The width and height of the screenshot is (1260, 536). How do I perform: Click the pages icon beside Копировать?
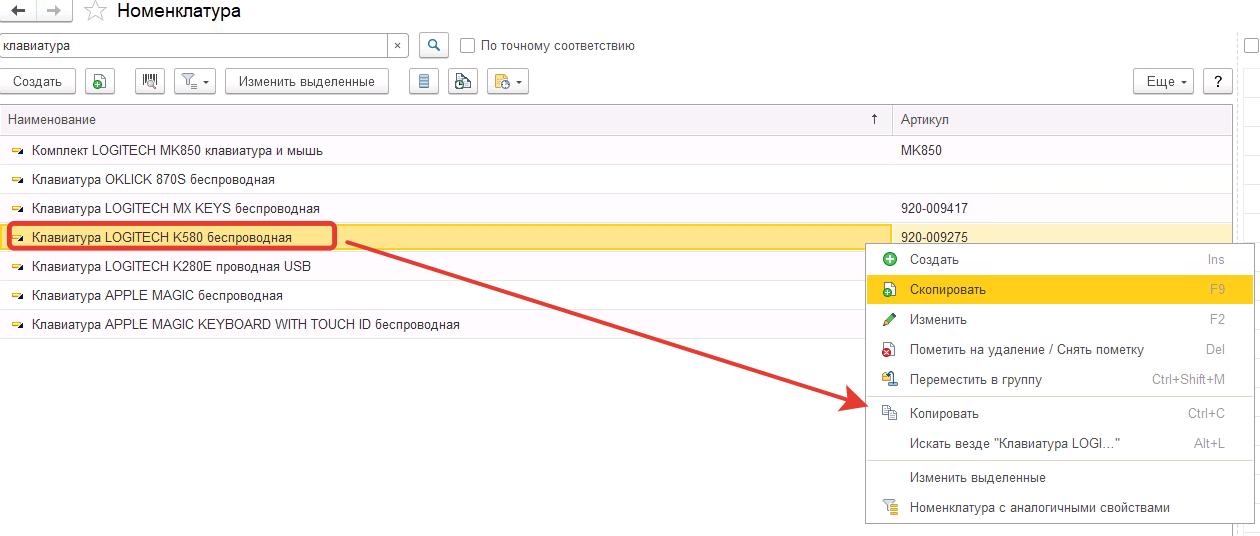[889, 413]
